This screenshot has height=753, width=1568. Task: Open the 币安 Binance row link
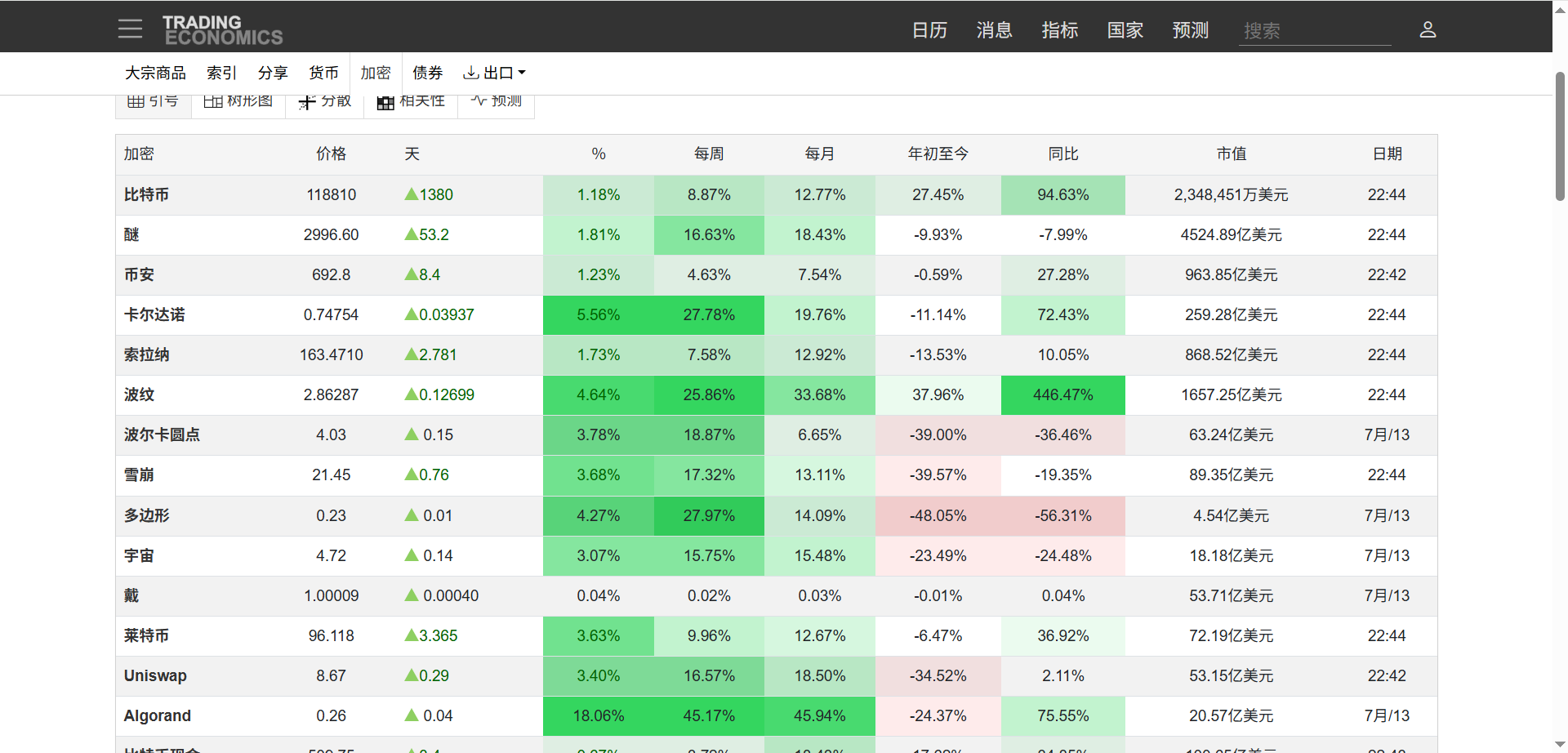click(x=139, y=274)
